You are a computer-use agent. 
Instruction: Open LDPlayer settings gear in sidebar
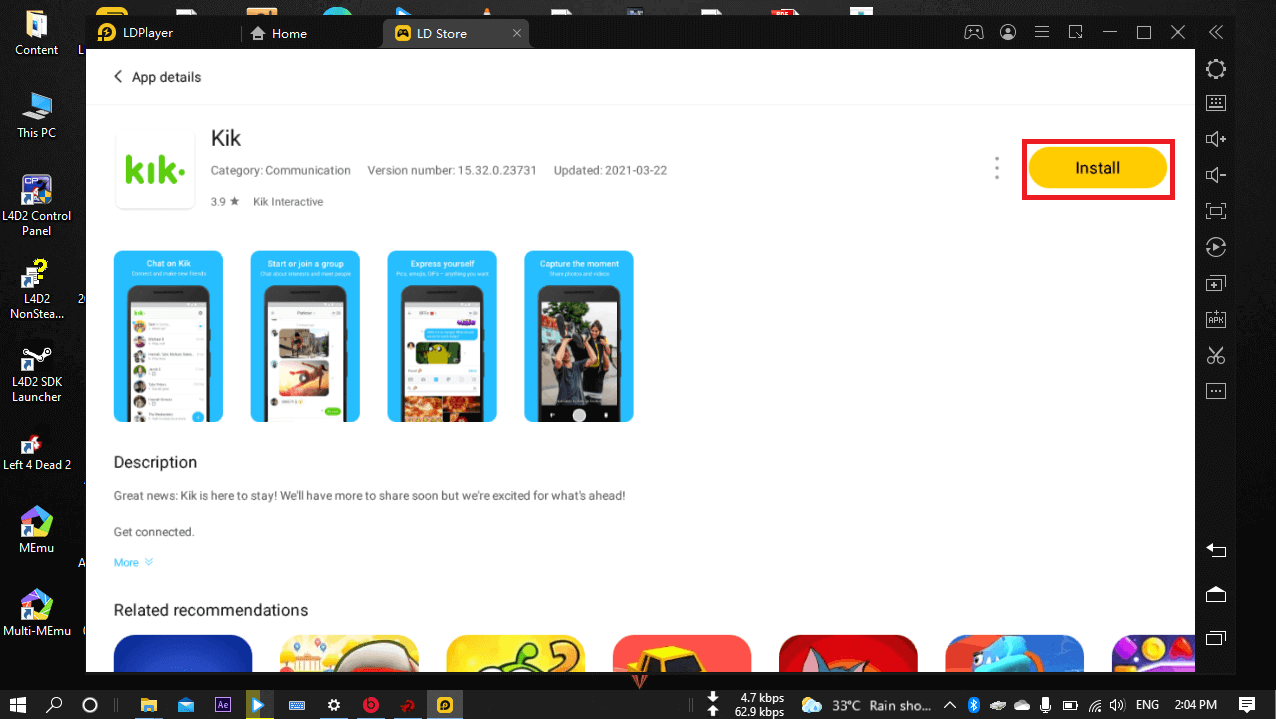[x=1216, y=69]
